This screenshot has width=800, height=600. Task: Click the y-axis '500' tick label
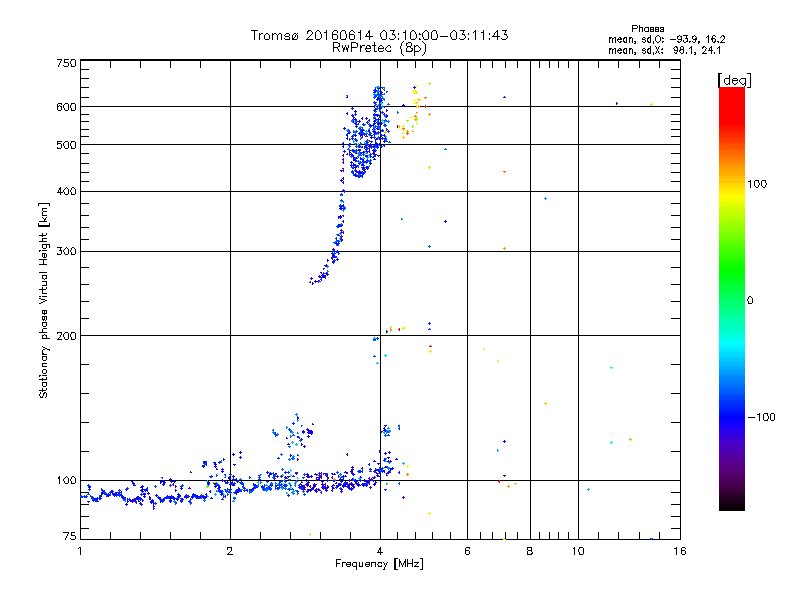[x=66, y=145]
